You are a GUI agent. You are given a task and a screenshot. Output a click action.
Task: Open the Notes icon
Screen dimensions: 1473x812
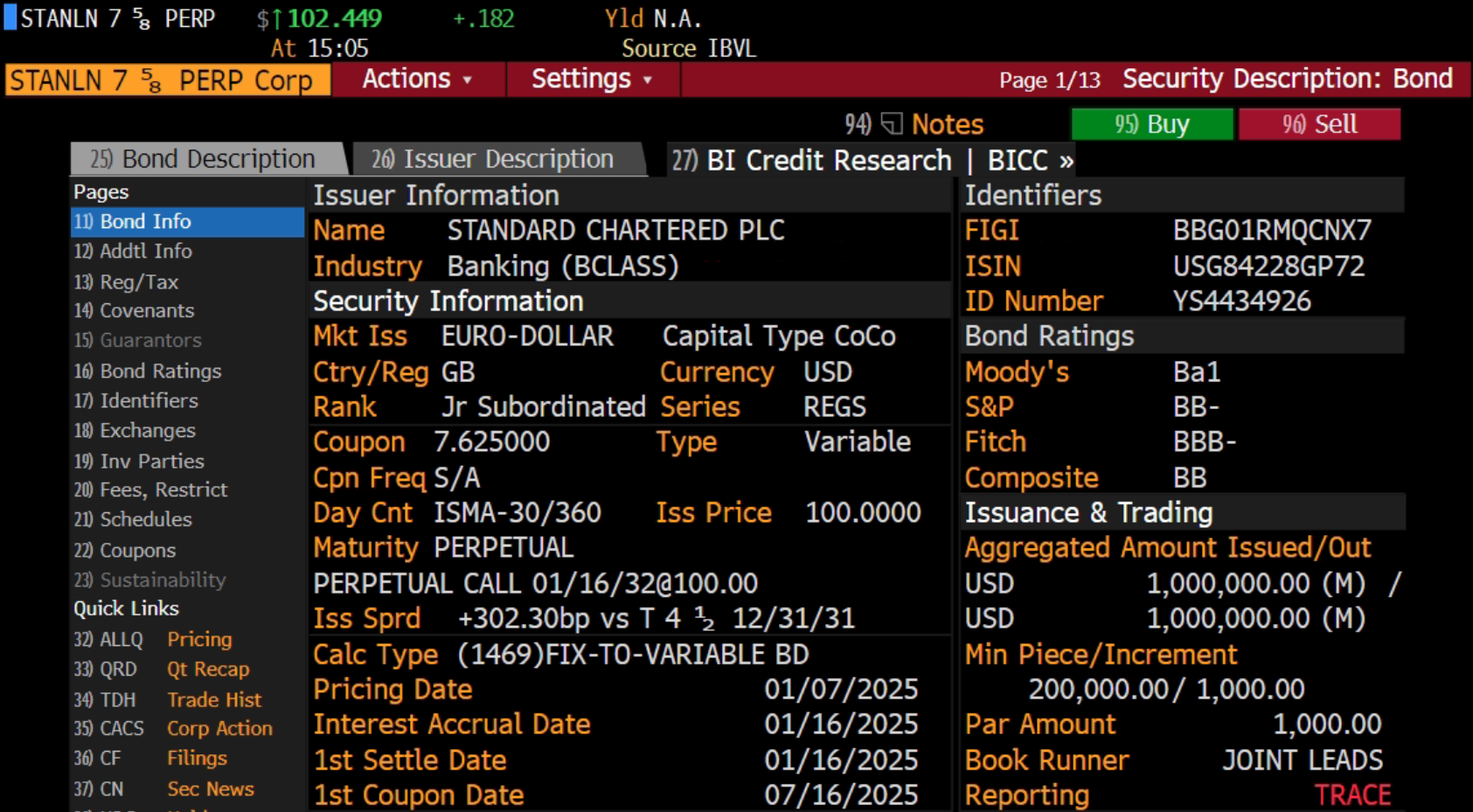tap(892, 124)
